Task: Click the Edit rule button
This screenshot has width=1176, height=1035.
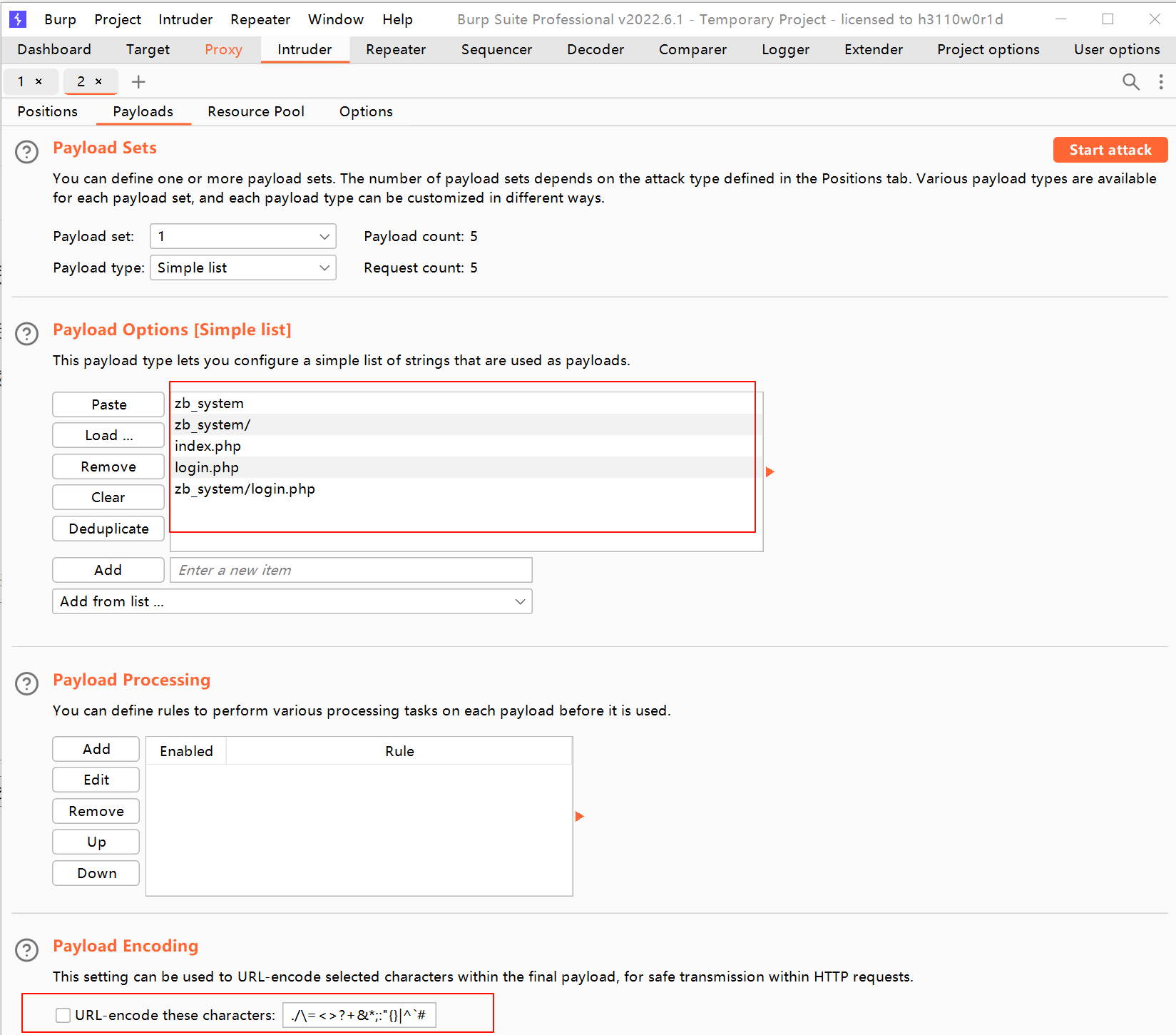Action: click(96, 780)
